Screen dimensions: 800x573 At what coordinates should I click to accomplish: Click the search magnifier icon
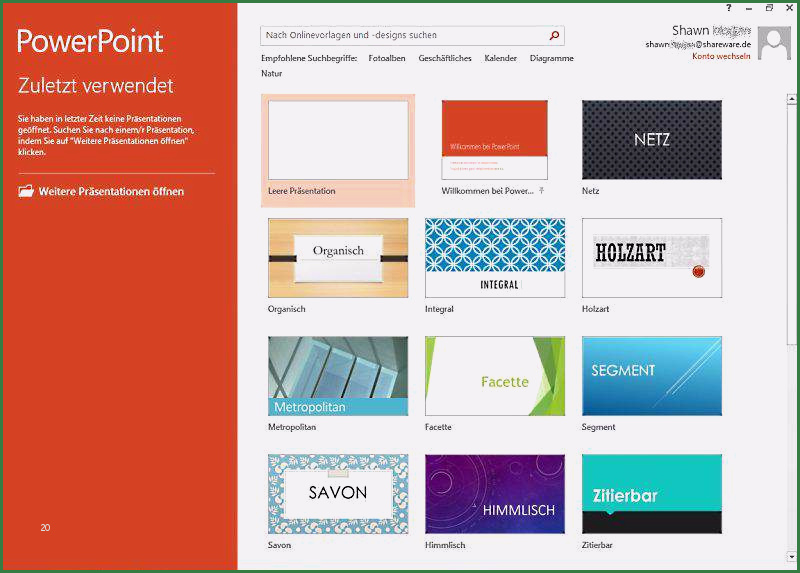click(x=555, y=36)
